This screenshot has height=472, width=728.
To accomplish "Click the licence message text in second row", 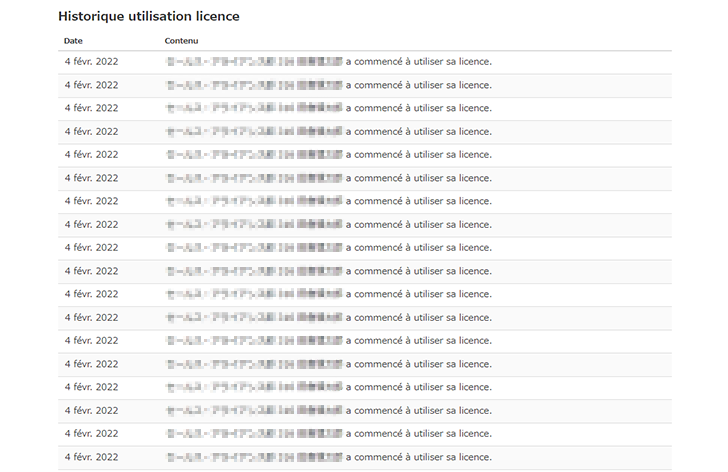I will click(x=418, y=85).
